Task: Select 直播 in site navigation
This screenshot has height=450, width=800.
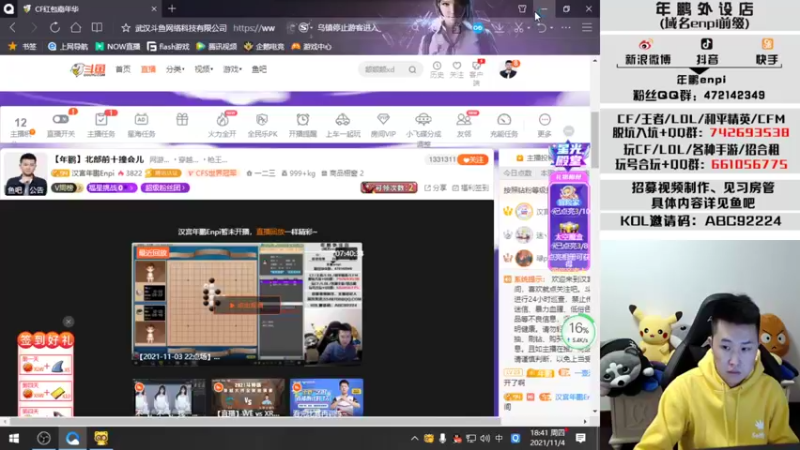Action: (148, 69)
